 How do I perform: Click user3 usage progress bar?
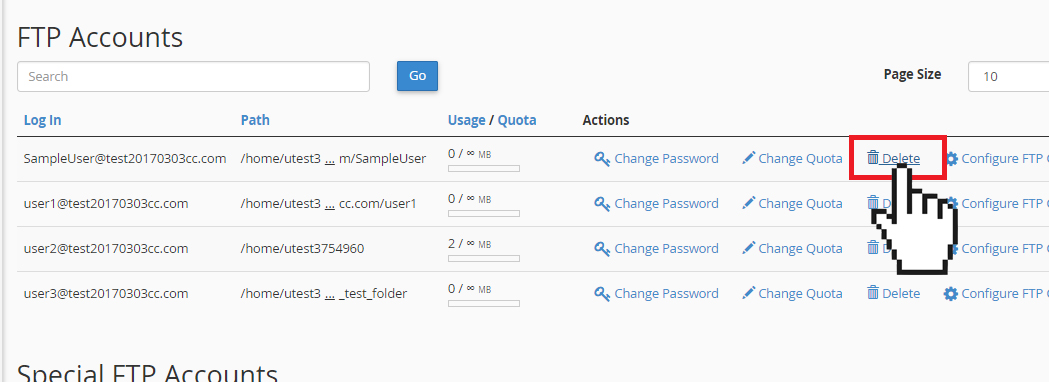[x=484, y=303]
